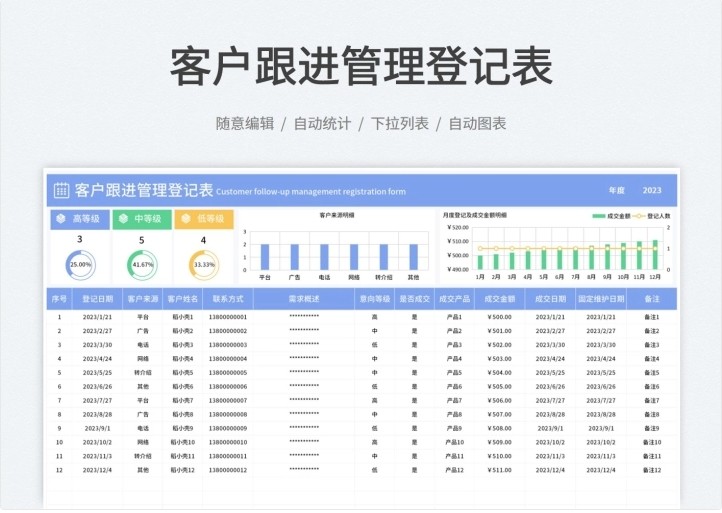Select 意向等级 cell 低 in row 6
Viewport: 722px width, 513px height.
coord(375,386)
